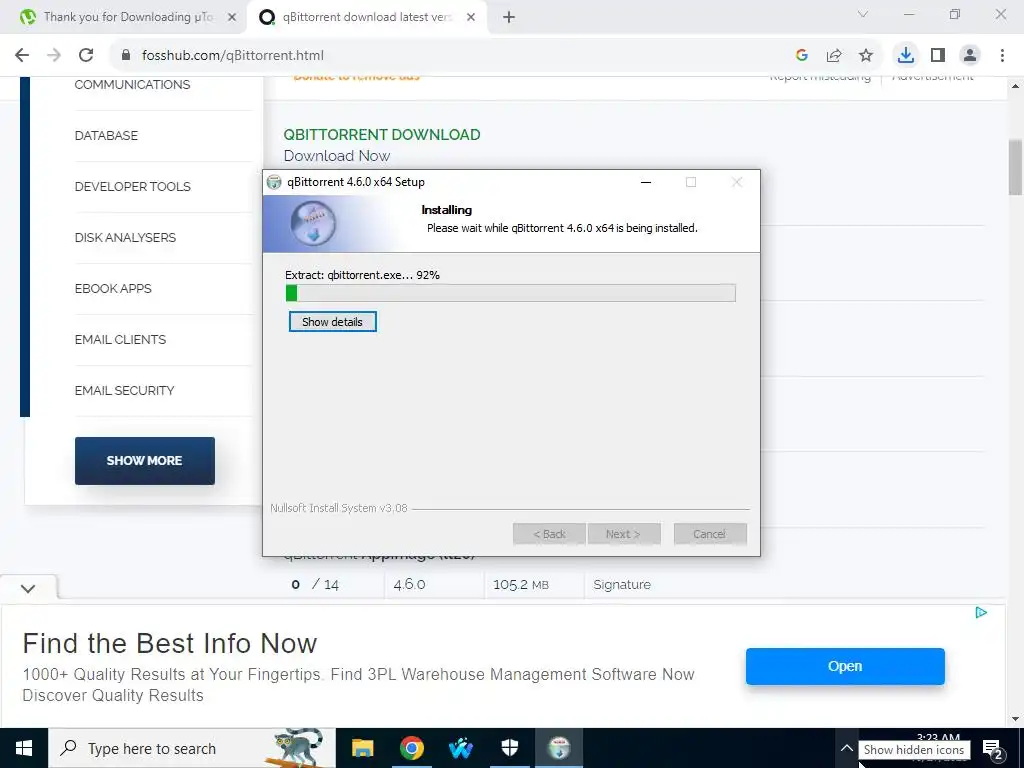Collapse the ad panel with chevron

[x=28, y=588]
